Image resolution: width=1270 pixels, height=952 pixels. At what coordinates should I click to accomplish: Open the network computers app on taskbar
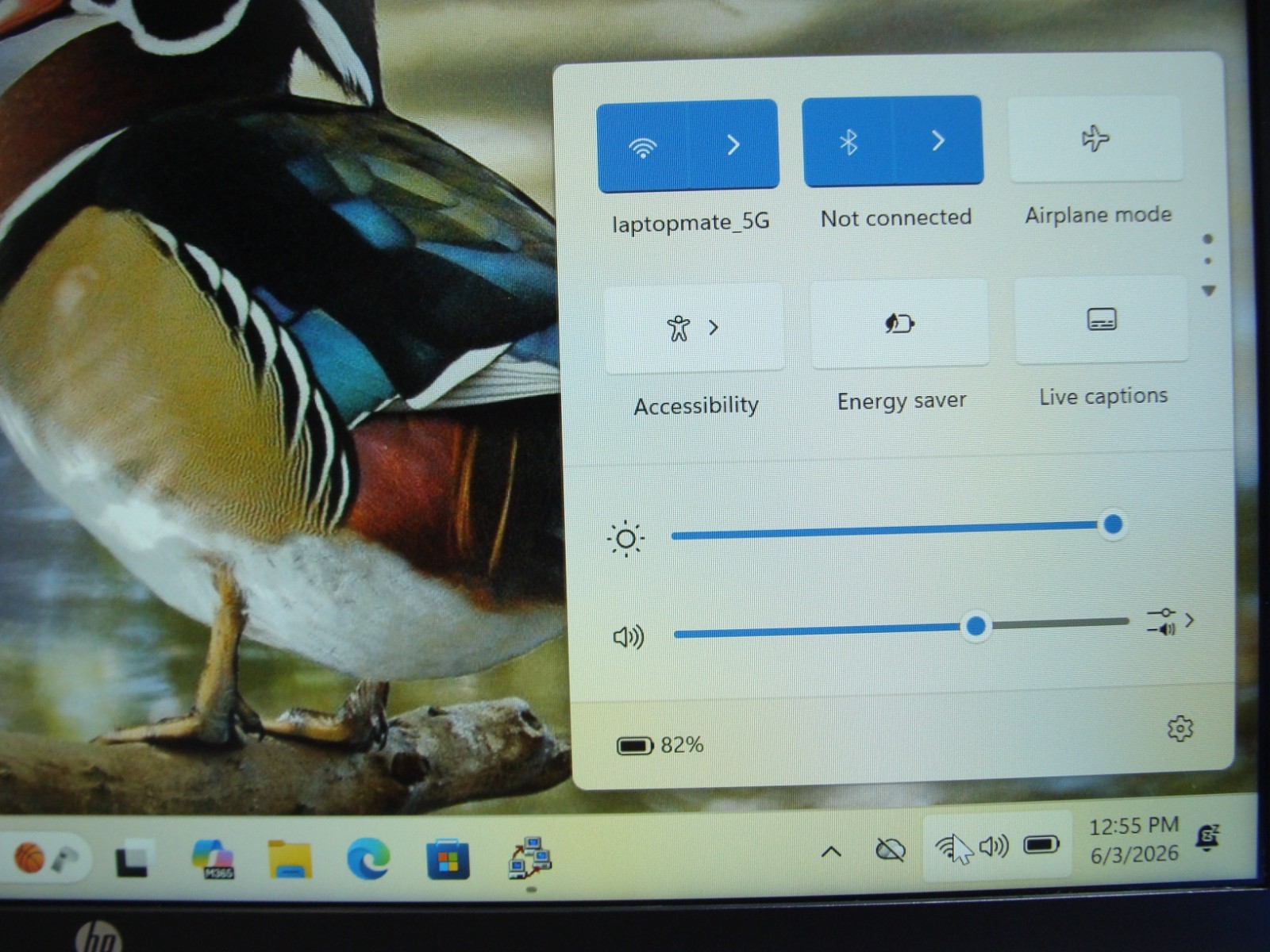pyautogui.click(x=530, y=858)
